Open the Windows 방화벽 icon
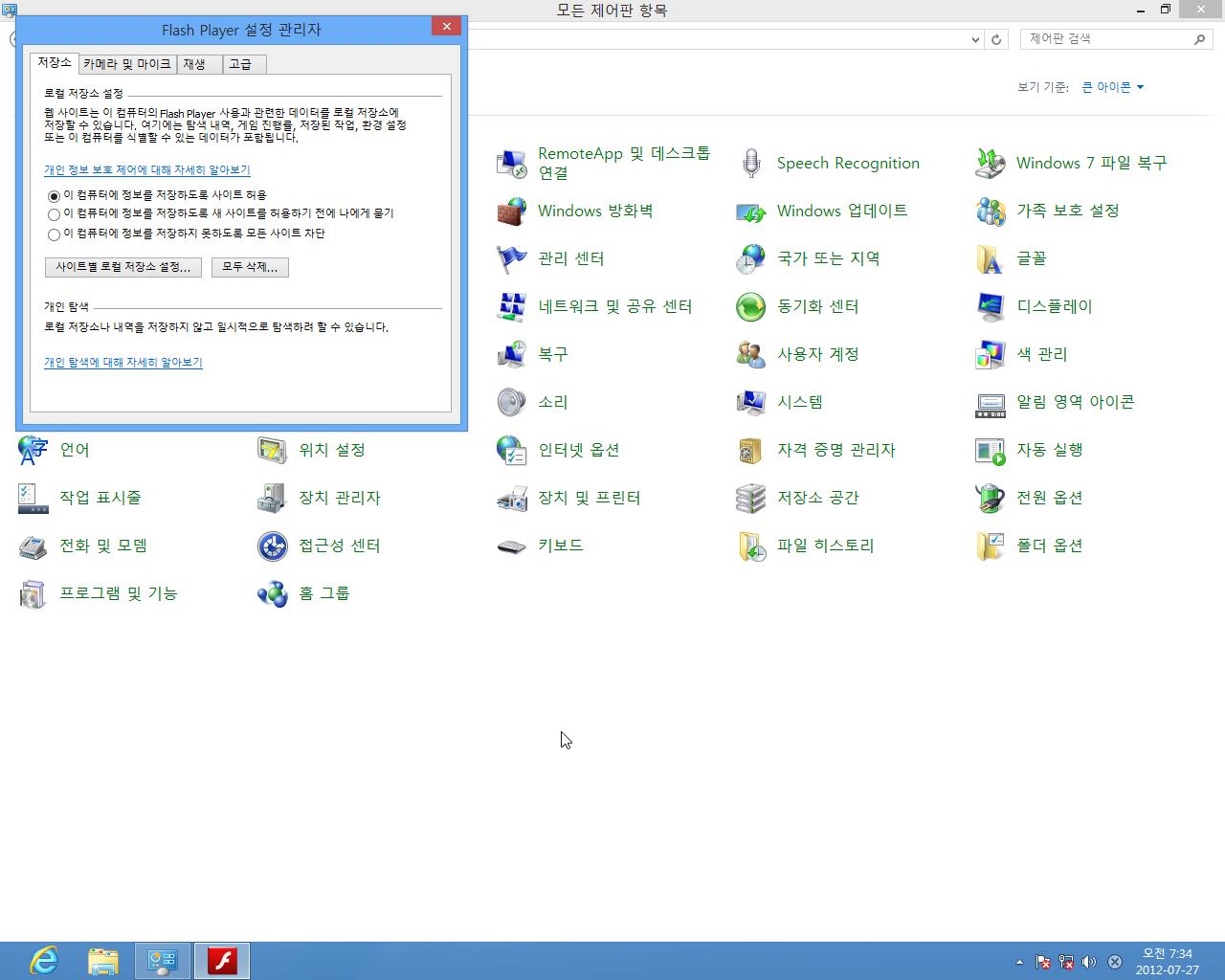This screenshot has height=980, width=1225. [x=512, y=211]
